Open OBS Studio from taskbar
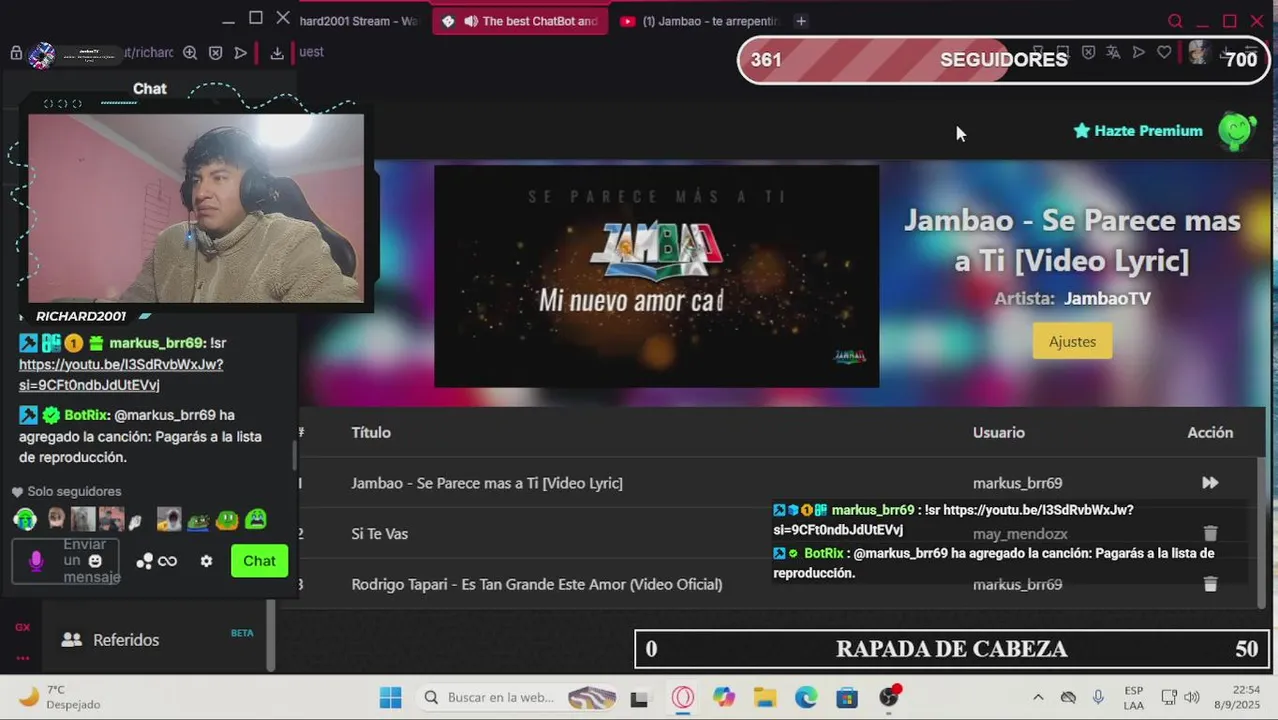The image size is (1278, 720). point(888,697)
